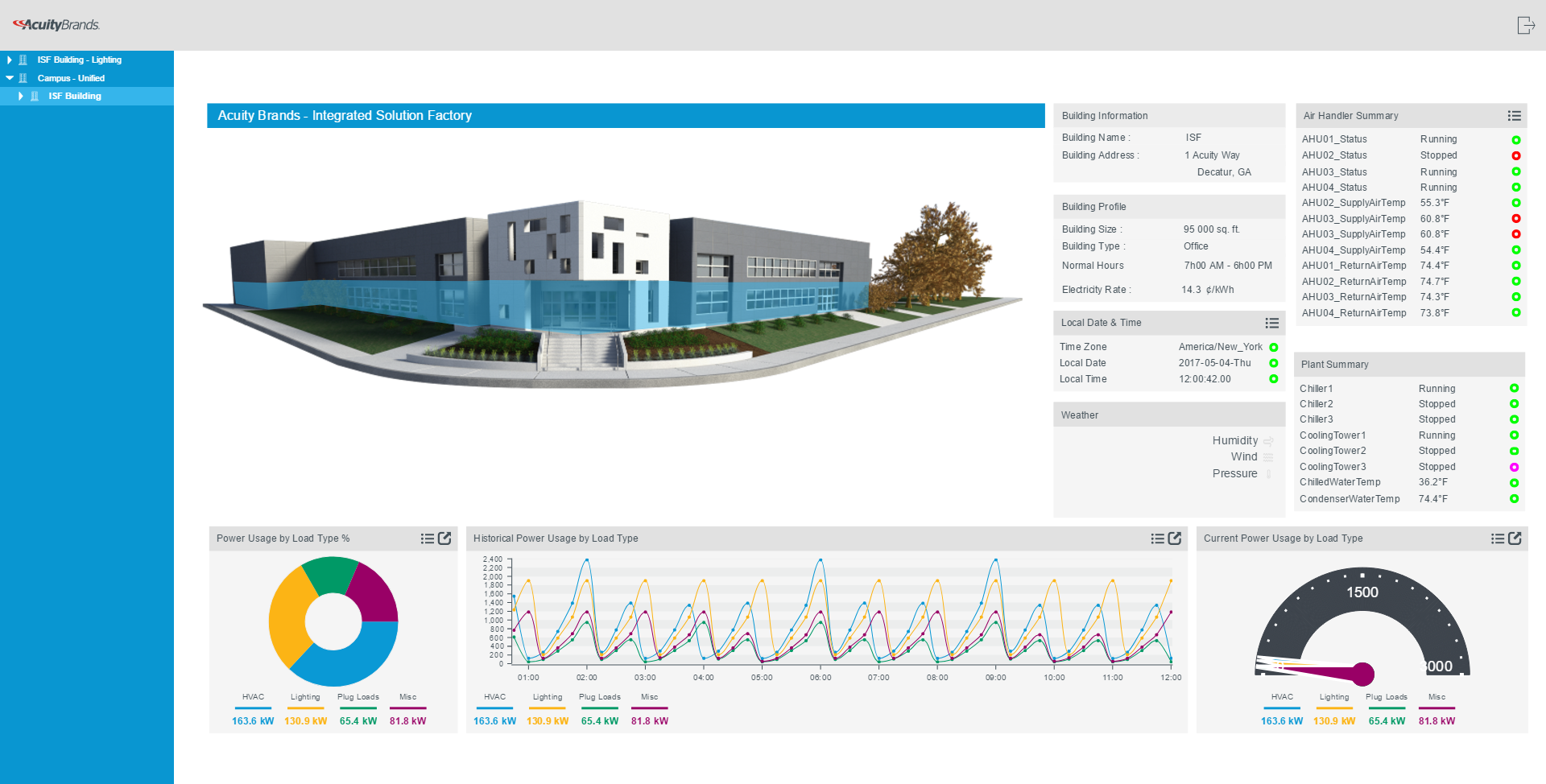
Task: Open list view for Historical Power Usage chart
Action: (1157, 538)
